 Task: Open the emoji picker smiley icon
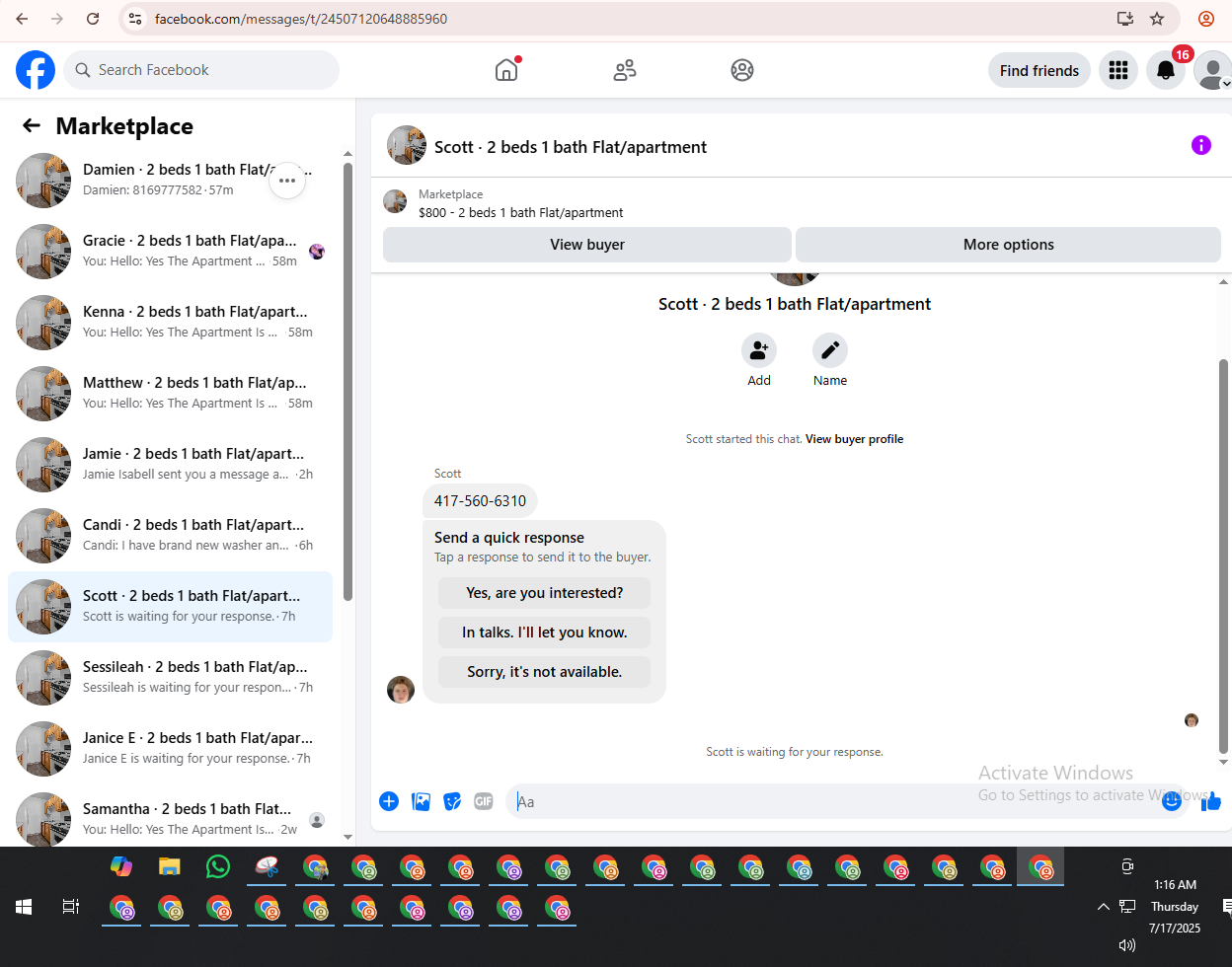tap(1172, 801)
